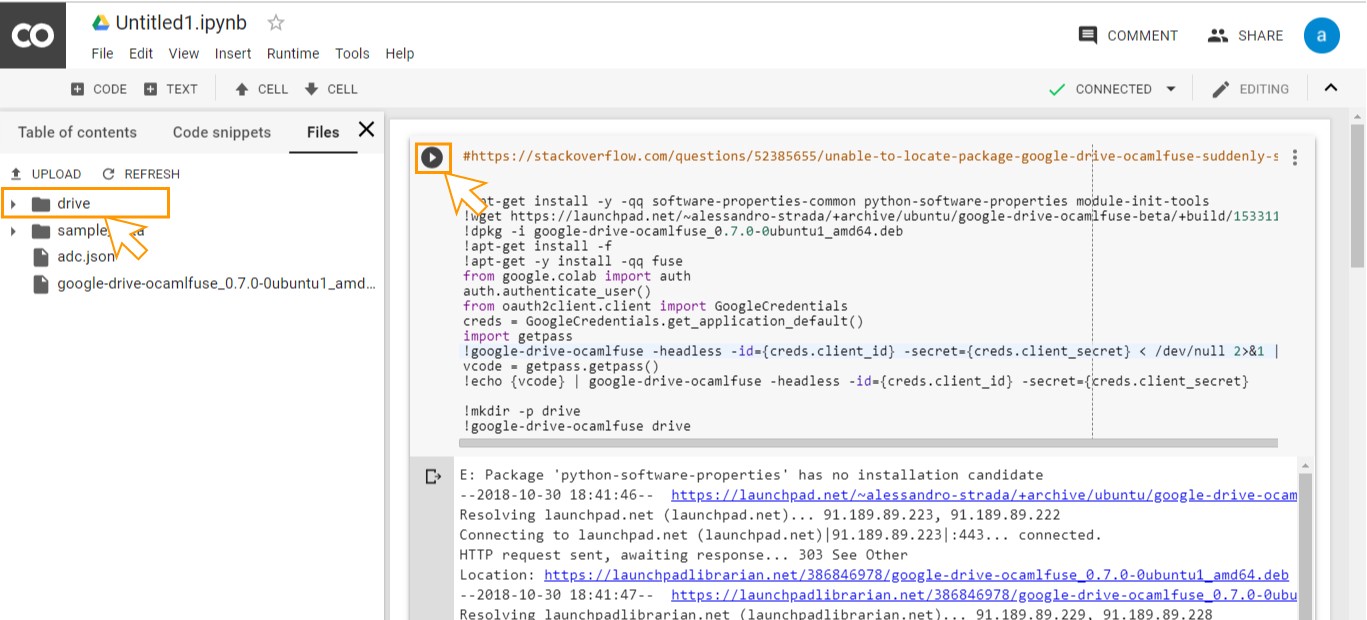Click the output cell clear icon
This screenshot has height=620, width=1367.
tap(433, 476)
